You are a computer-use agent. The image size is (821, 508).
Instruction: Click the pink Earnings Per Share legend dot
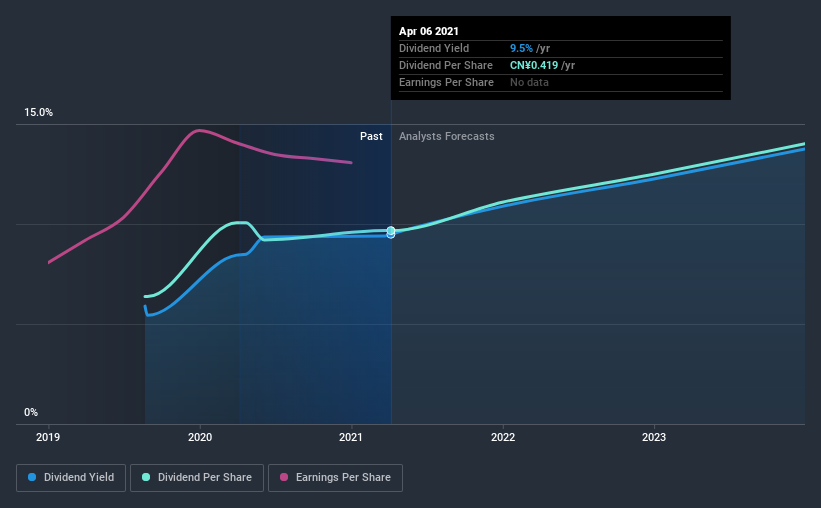pyautogui.click(x=284, y=477)
